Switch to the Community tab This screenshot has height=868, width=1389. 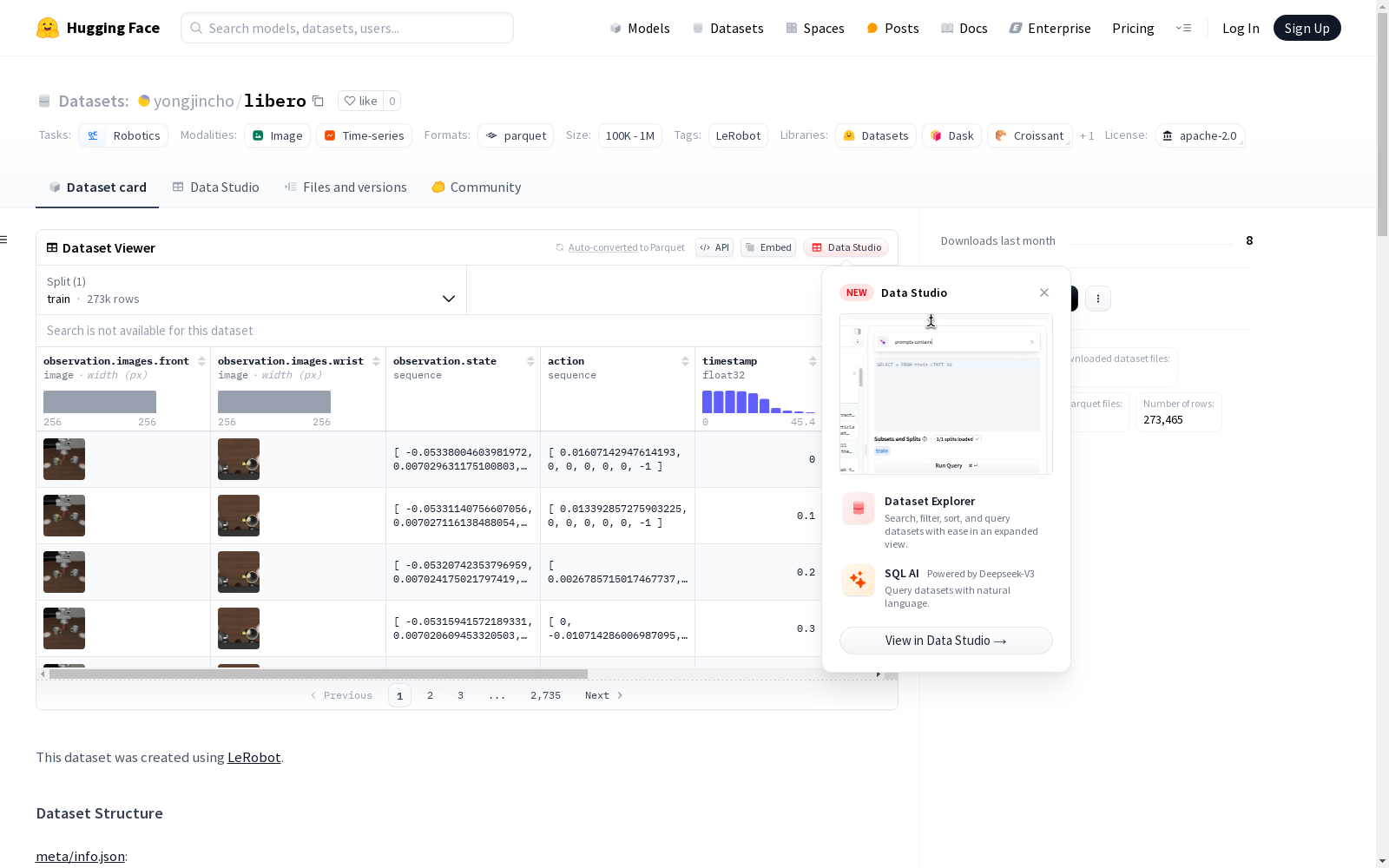tap(477, 187)
